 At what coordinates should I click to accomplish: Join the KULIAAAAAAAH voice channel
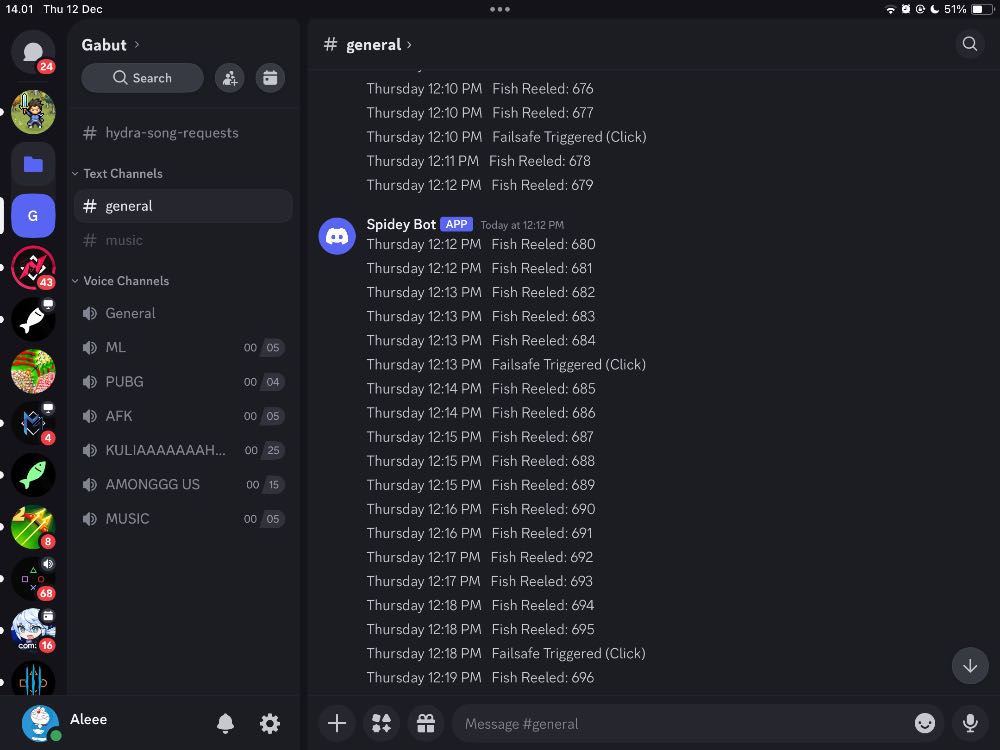click(x=183, y=450)
